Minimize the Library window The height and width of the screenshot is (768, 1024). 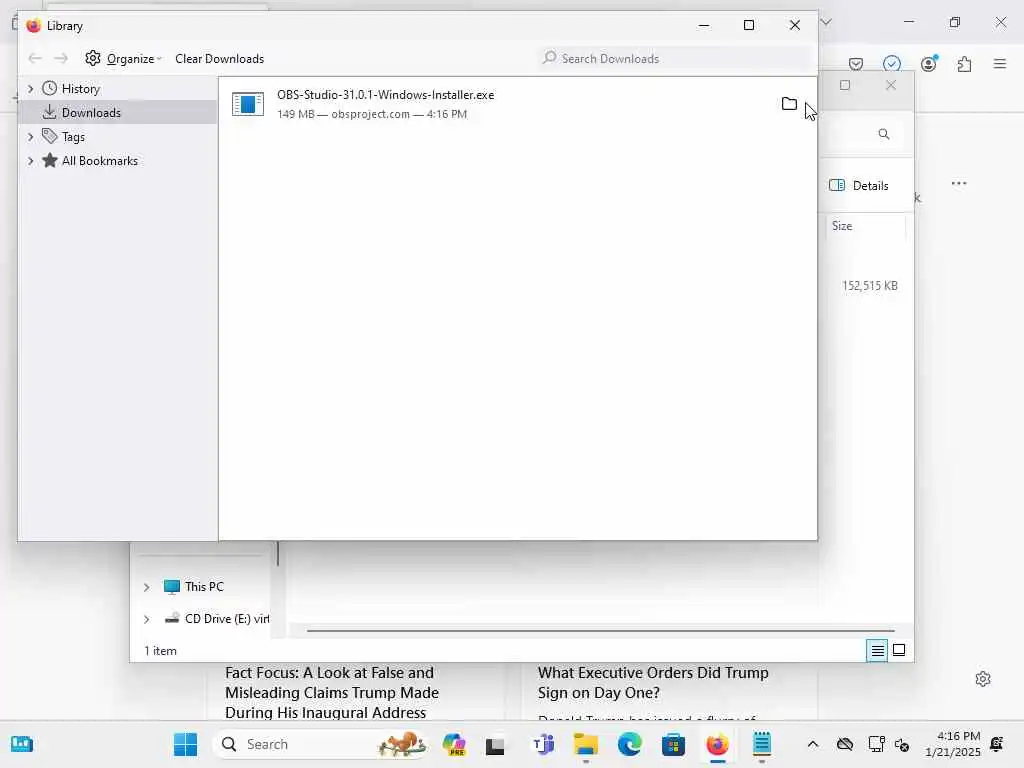tap(704, 25)
